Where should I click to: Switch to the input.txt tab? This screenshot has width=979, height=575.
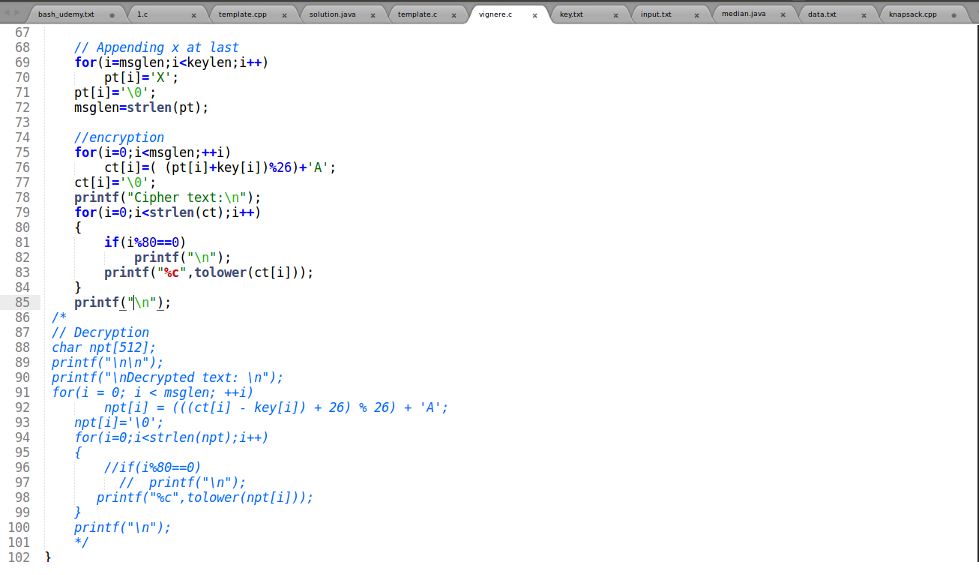[656, 15]
